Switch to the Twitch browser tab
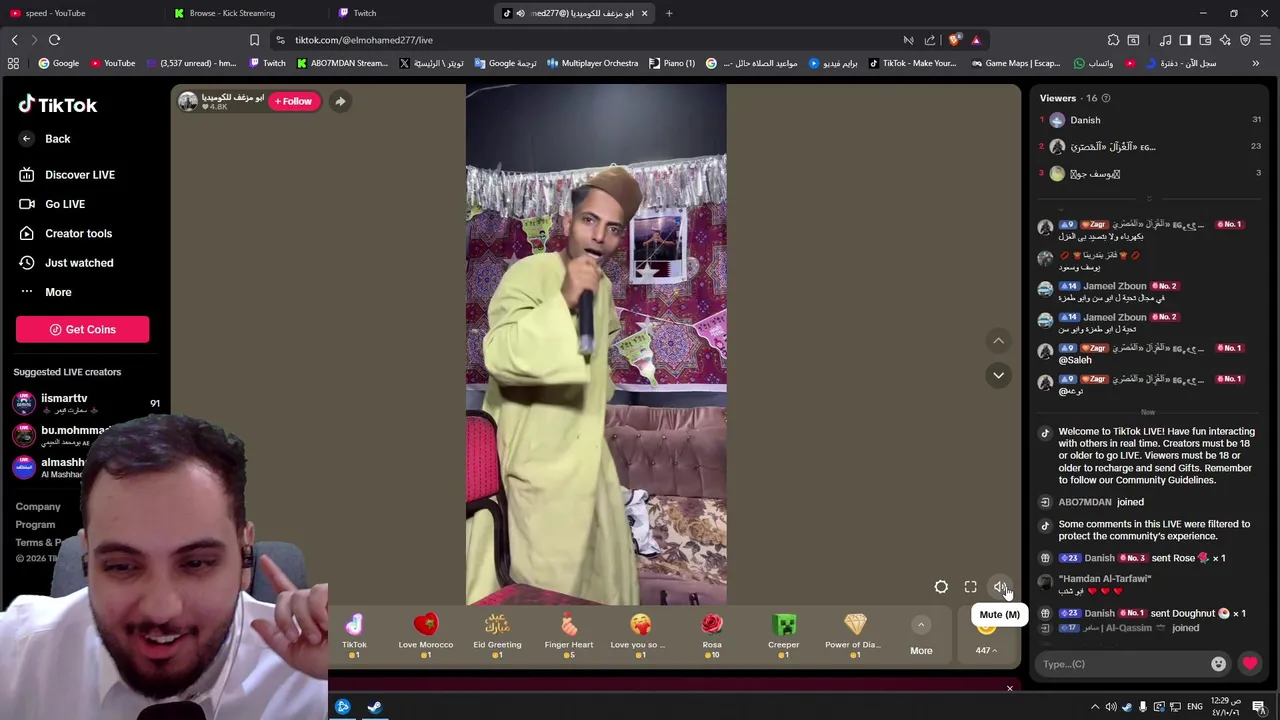 click(410, 13)
